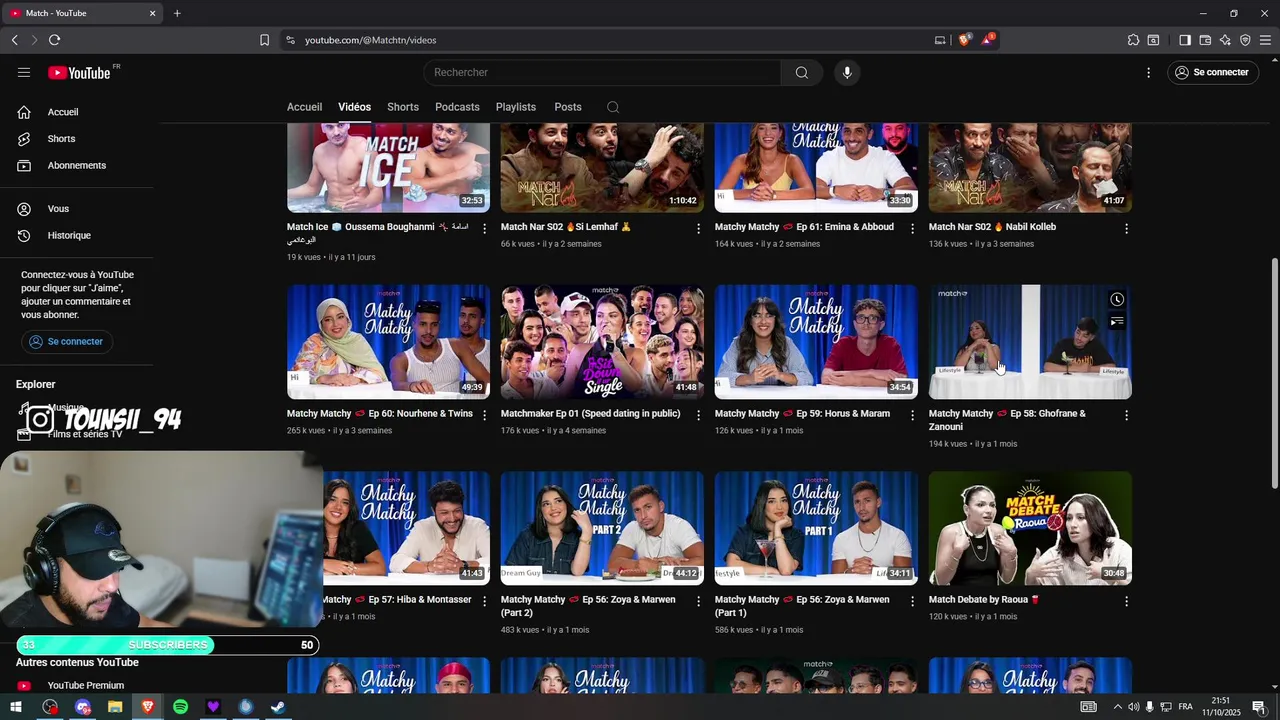1280x720 pixels.
Task: Open options for Ep 59 Horus video
Action: 912,415
